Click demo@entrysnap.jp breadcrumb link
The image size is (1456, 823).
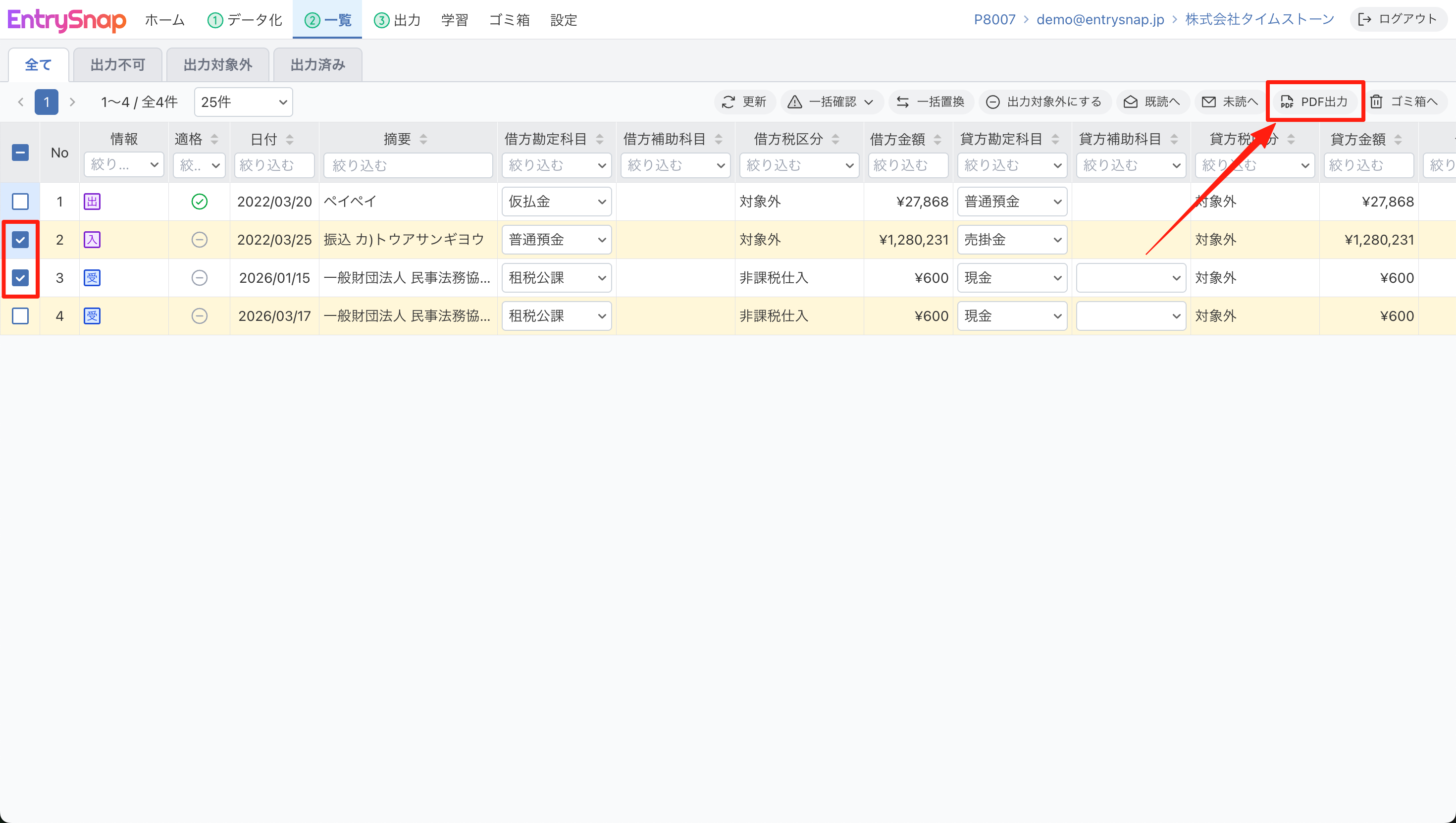tap(1100, 20)
